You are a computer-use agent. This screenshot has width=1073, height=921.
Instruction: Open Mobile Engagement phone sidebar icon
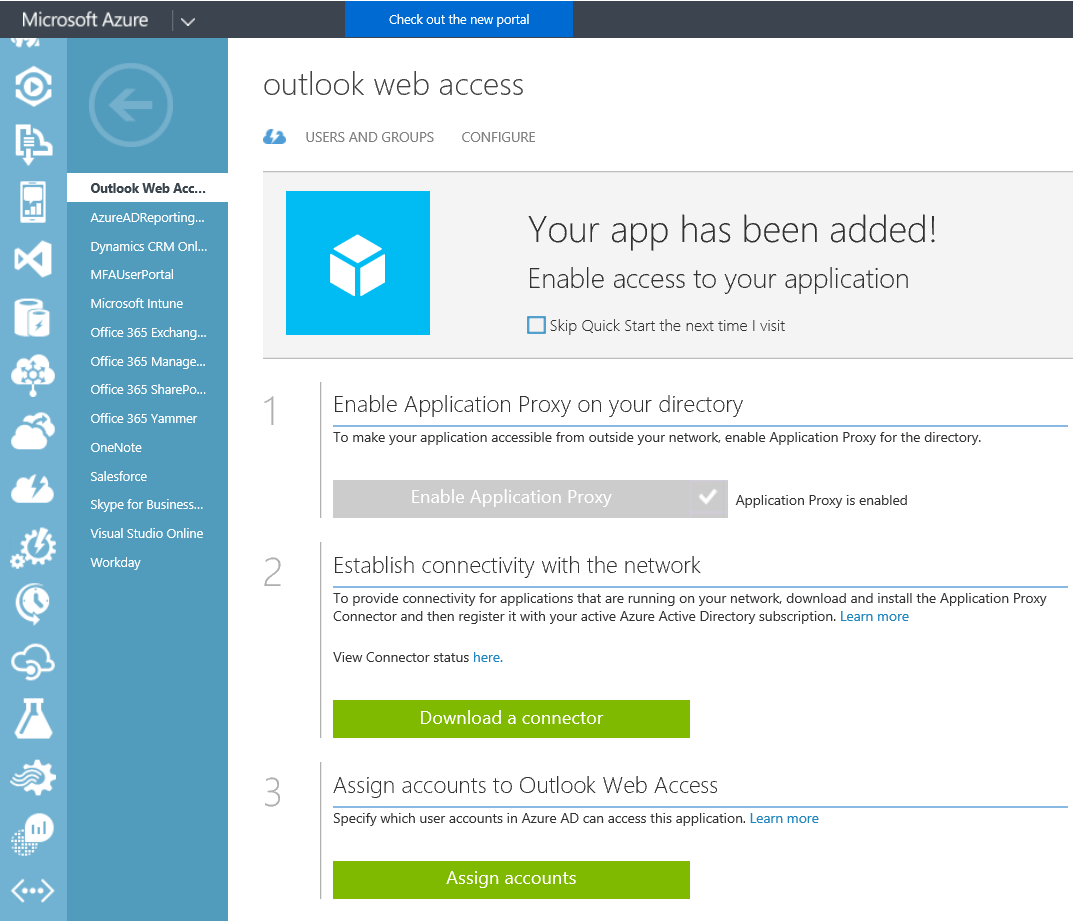[33, 202]
